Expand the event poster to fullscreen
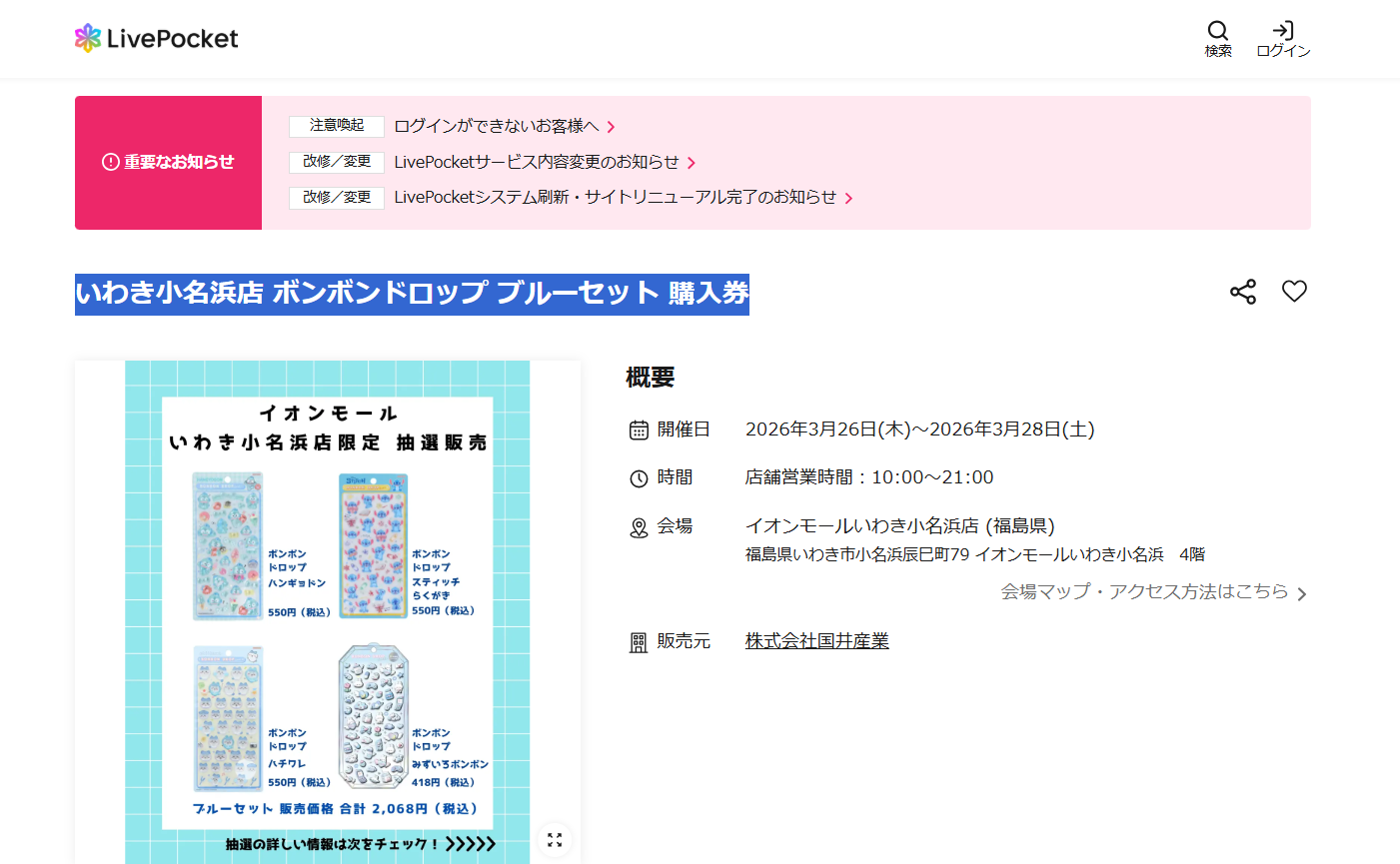Viewport: 1400px width, 864px height. 555,840
